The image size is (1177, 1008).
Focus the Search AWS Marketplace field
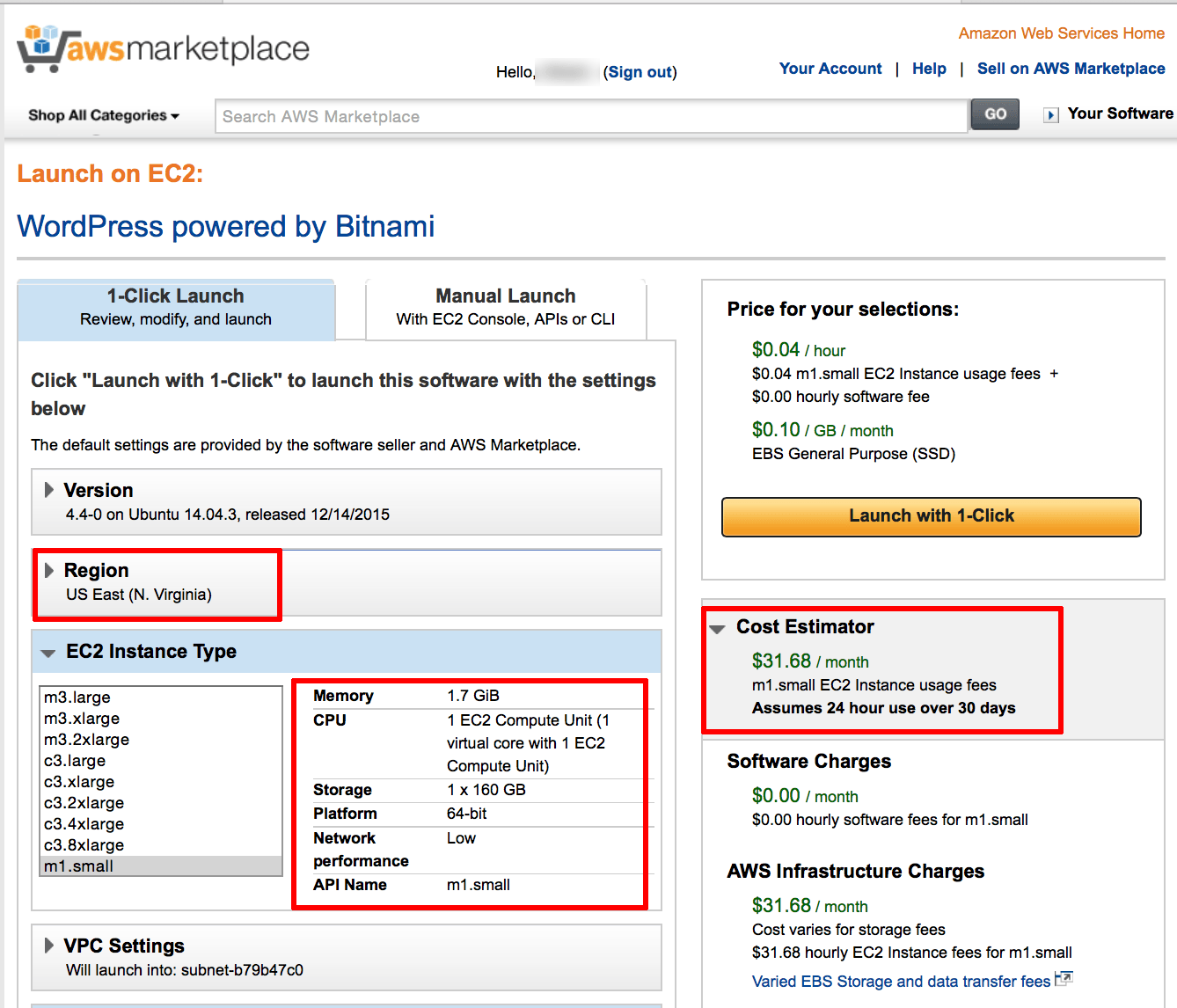[591, 116]
